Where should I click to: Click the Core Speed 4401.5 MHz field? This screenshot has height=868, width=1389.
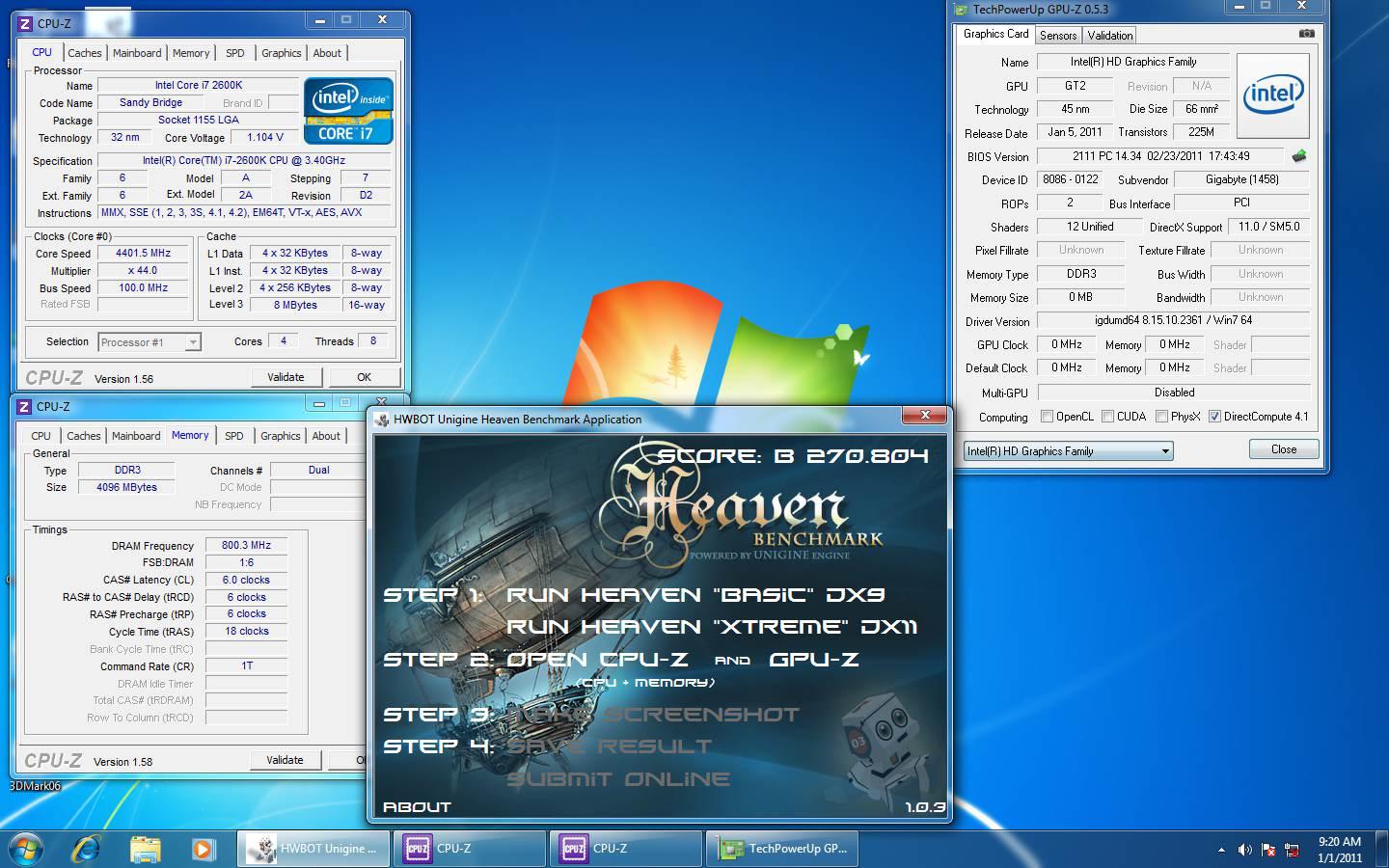click(x=143, y=254)
